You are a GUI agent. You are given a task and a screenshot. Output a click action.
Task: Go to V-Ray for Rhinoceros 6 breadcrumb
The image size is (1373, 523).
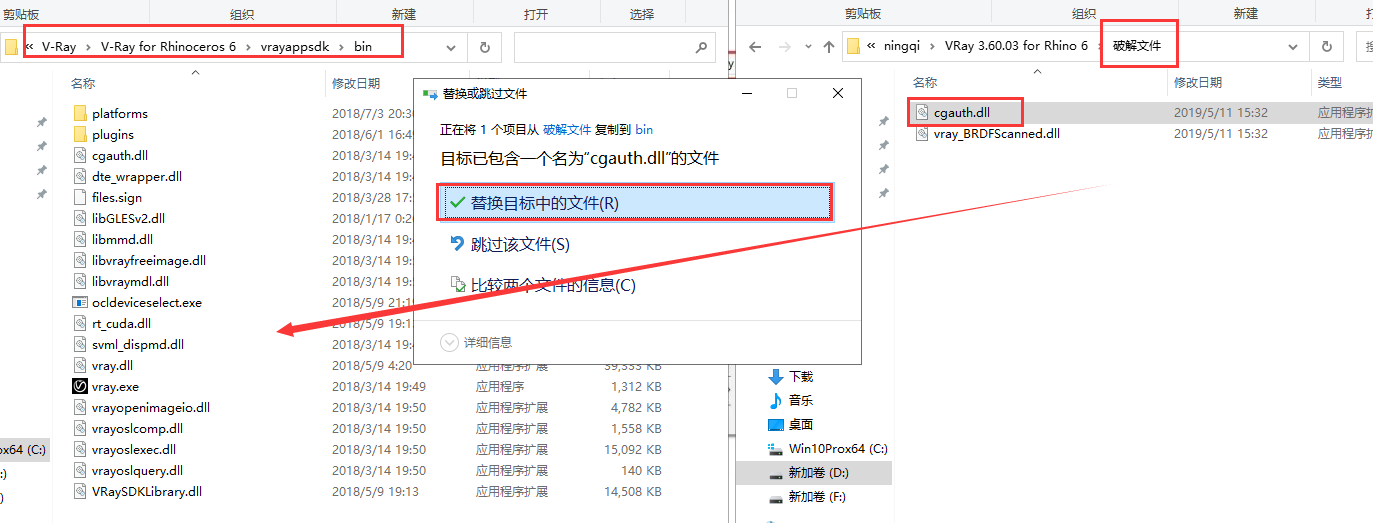(x=168, y=47)
